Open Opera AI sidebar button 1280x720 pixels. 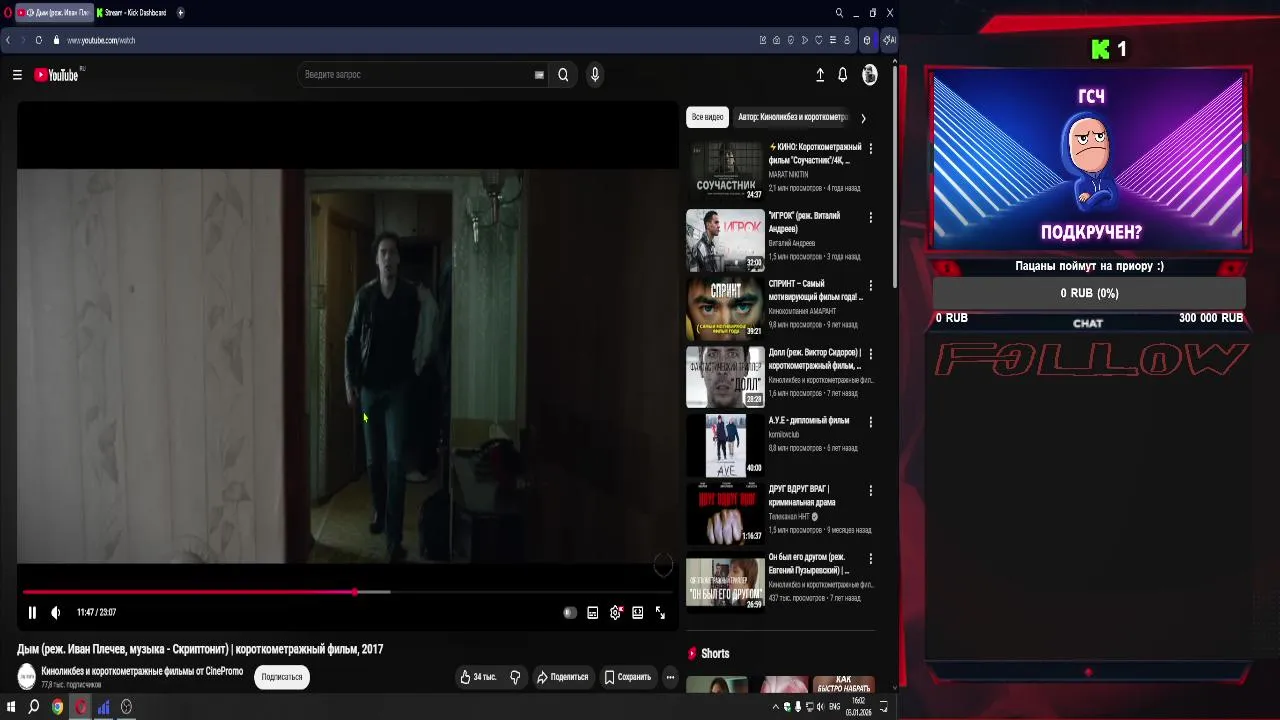[x=889, y=40]
